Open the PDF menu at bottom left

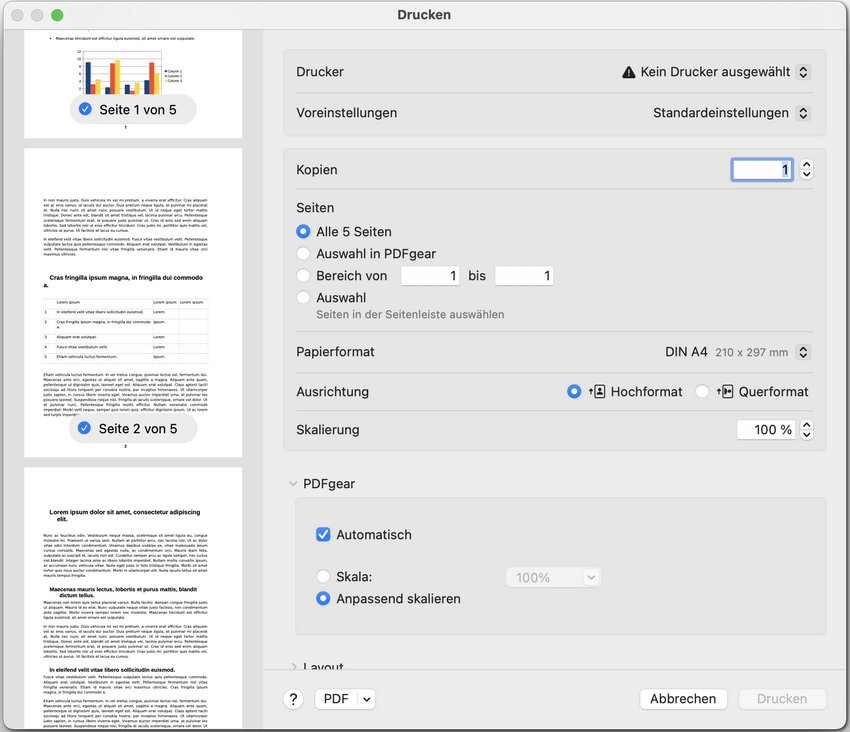pos(344,698)
